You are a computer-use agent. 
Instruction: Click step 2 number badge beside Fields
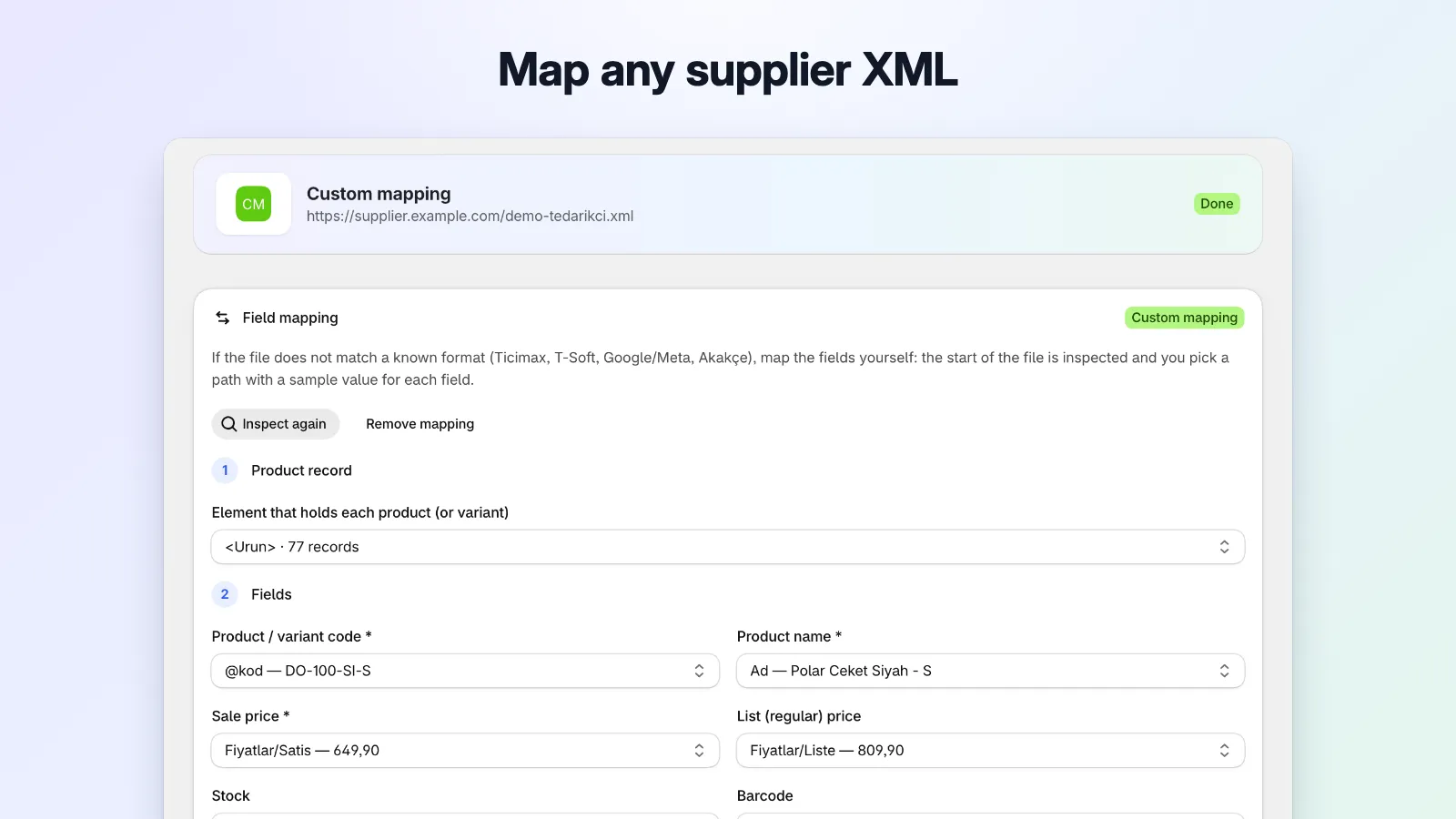pyautogui.click(x=225, y=594)
